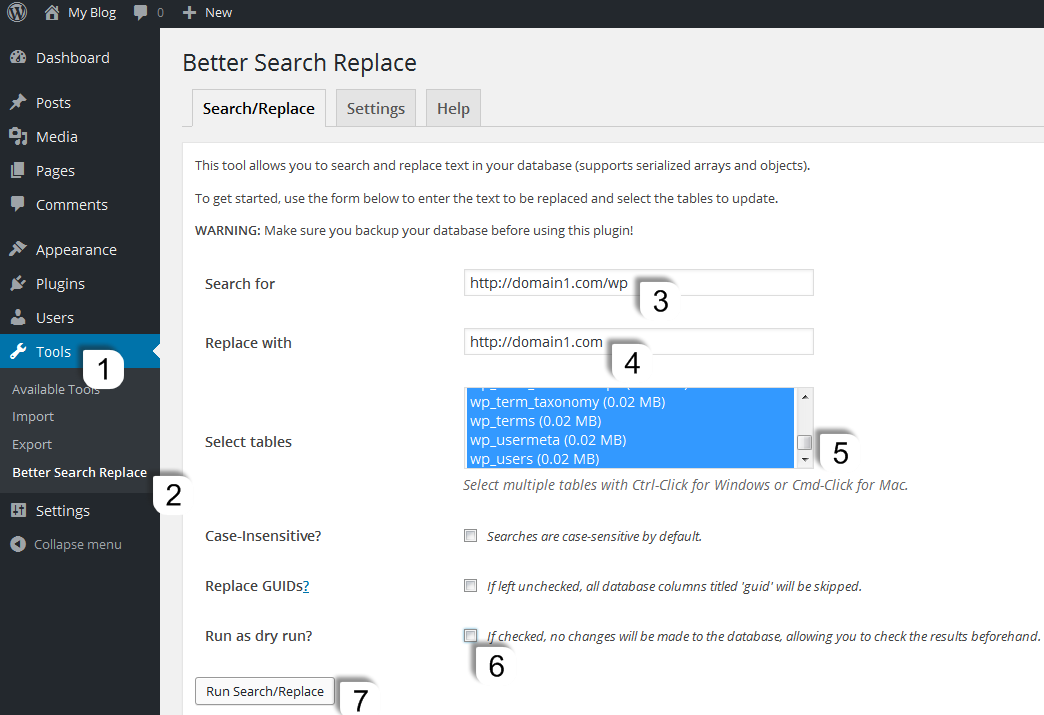Click the Pages icon in sidebar
The image size is (1044, 715).
click(18, 170)
